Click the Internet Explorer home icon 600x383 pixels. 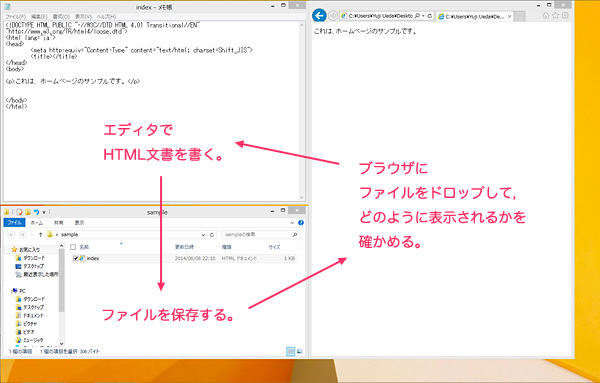coord(546,15)
